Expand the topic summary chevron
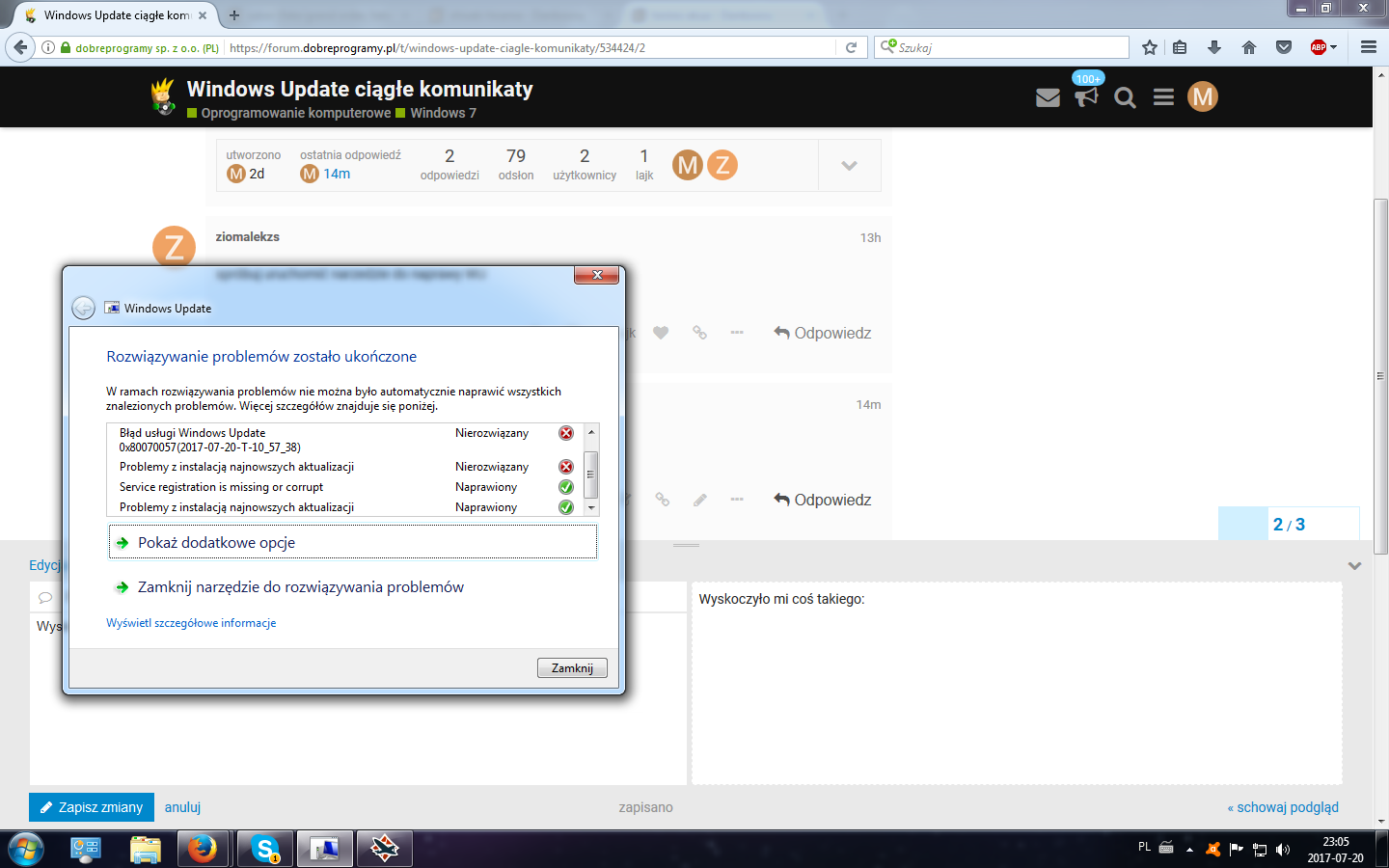This screenshot has height=868, width=1389. (x=849, y=166)
